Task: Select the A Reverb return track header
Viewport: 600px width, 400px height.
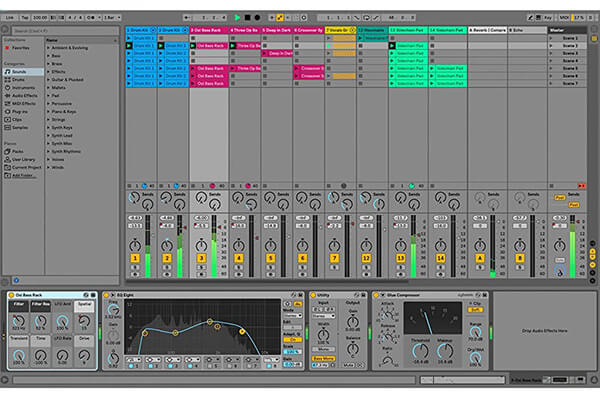Action: 488,30
